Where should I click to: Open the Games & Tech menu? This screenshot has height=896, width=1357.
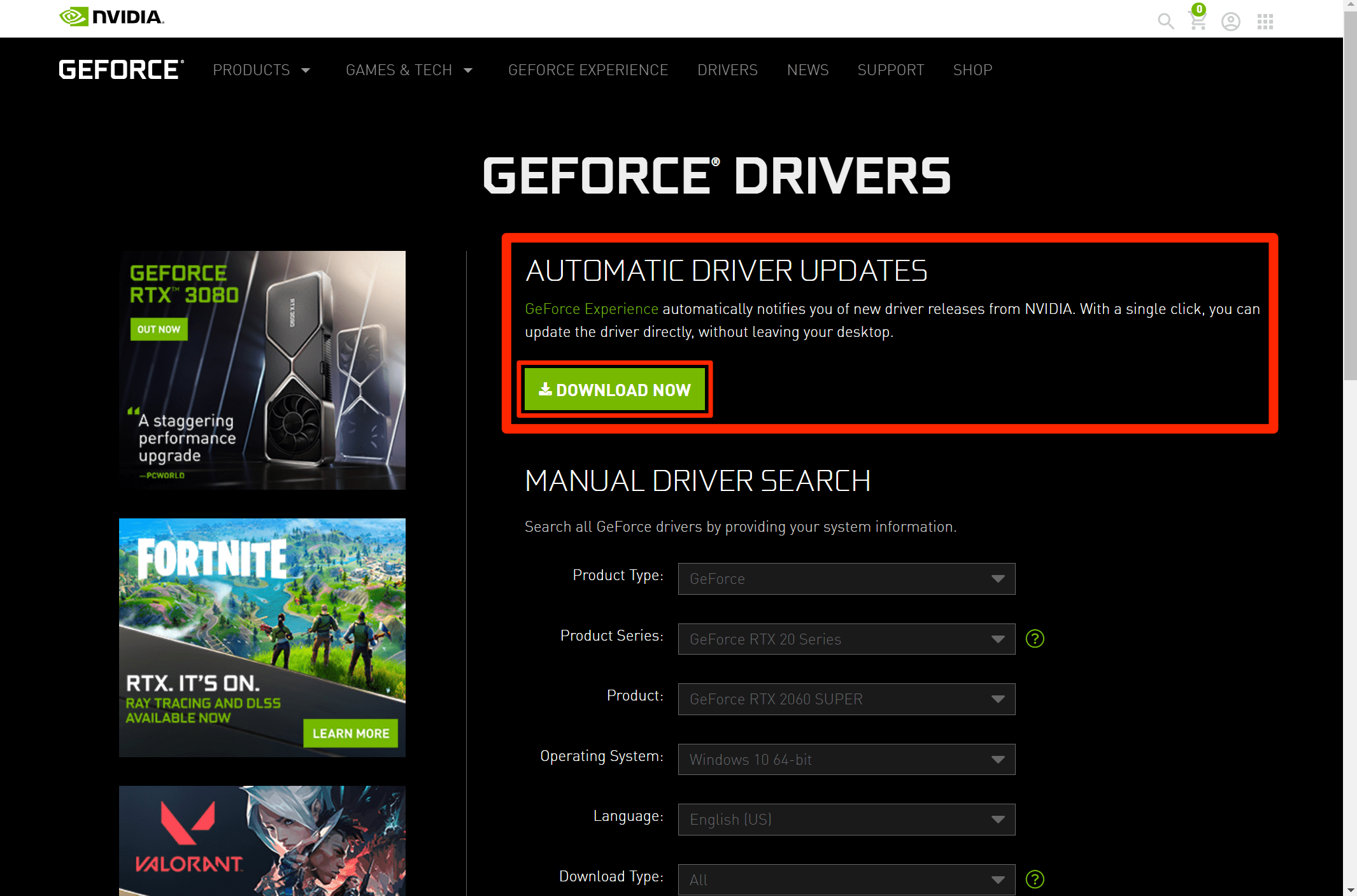(x=409, y=70)
